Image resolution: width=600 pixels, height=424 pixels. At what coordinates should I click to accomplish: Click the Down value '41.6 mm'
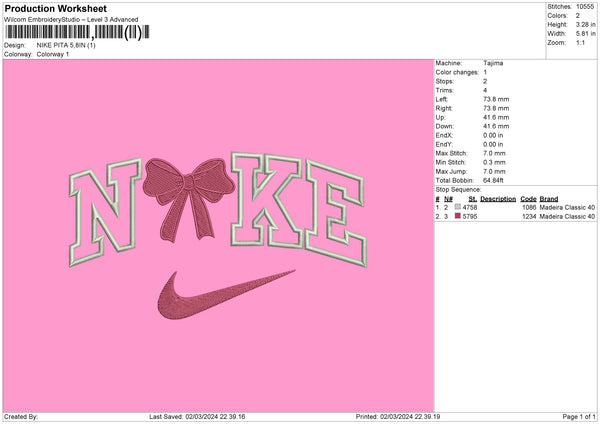coord(496,126)
